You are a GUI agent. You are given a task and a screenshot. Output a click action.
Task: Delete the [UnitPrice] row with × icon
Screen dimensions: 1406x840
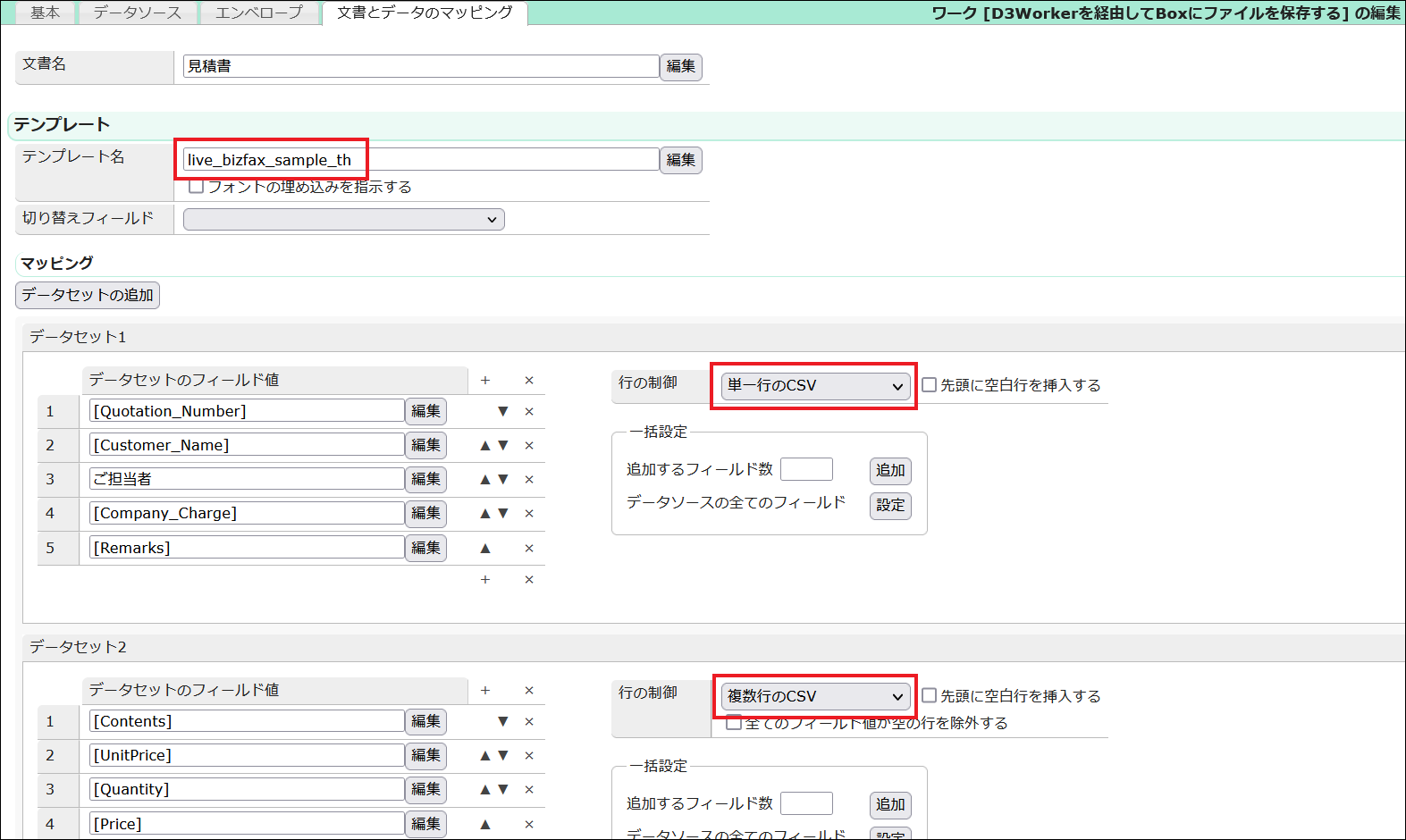(x=529, y=756)
